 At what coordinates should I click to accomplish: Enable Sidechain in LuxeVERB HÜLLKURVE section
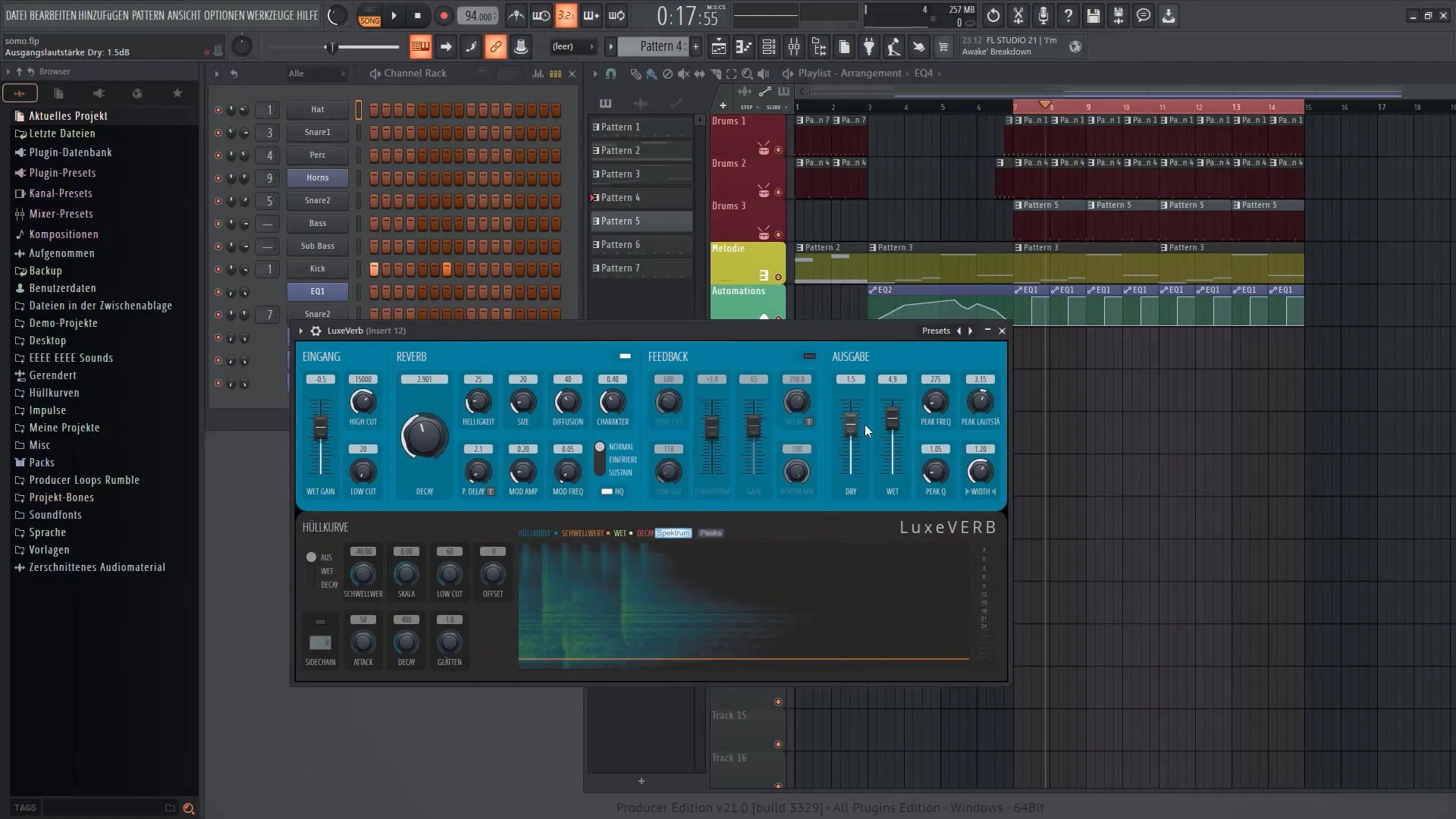pyautogui.click(x=319, y=621)
